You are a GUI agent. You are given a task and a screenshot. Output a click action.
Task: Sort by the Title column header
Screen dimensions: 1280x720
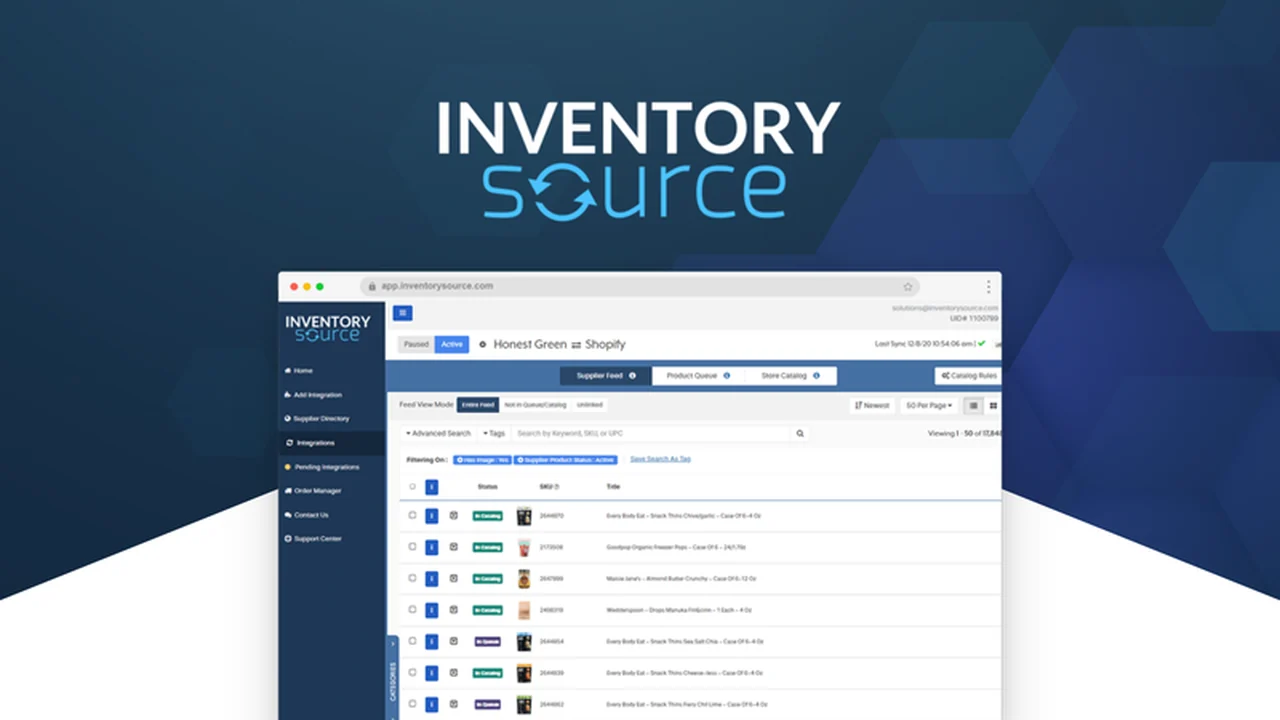point(613,487)
